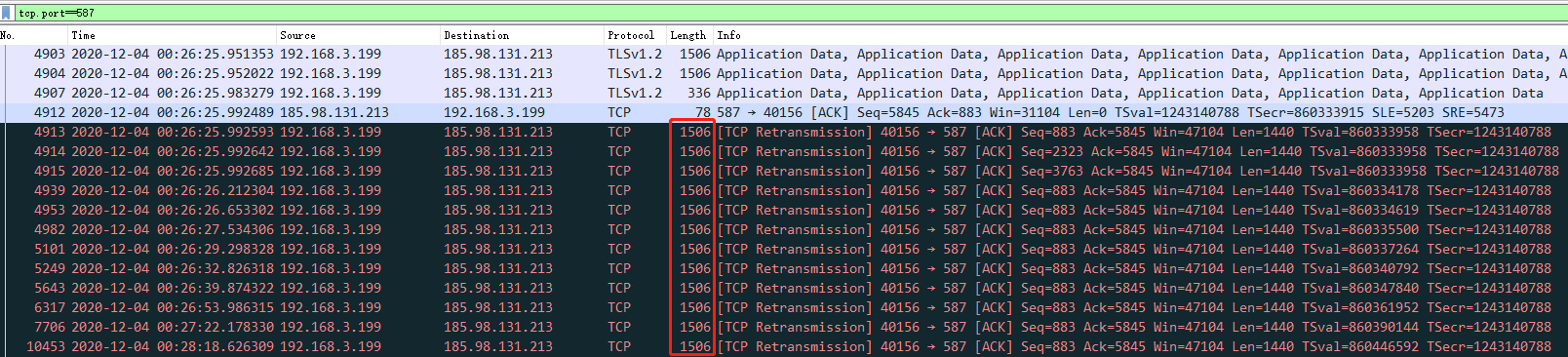
Task: Click the TLSv1.2 protocol cell of packet 4903
Action: click(635, 55)
